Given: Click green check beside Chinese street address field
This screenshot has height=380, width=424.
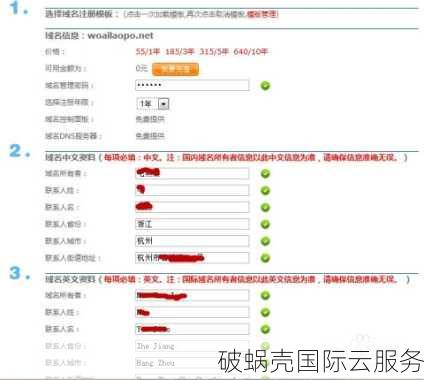Looking at the screenshot, I should click(265, 258).
